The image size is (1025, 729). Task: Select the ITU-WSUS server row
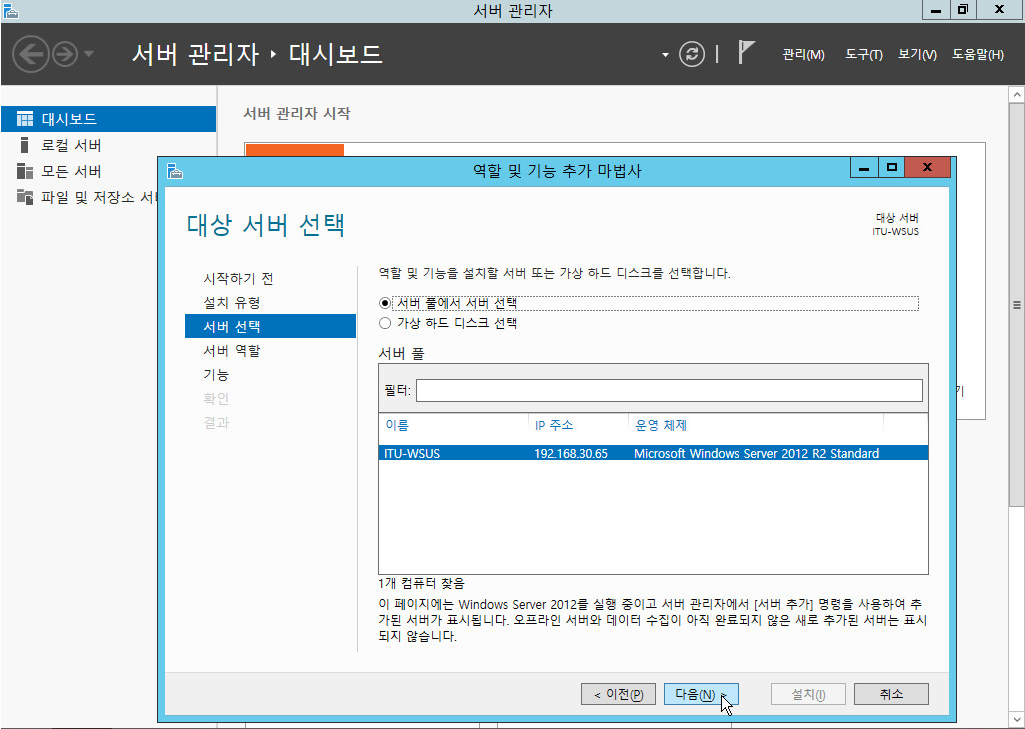coord(652,453)
